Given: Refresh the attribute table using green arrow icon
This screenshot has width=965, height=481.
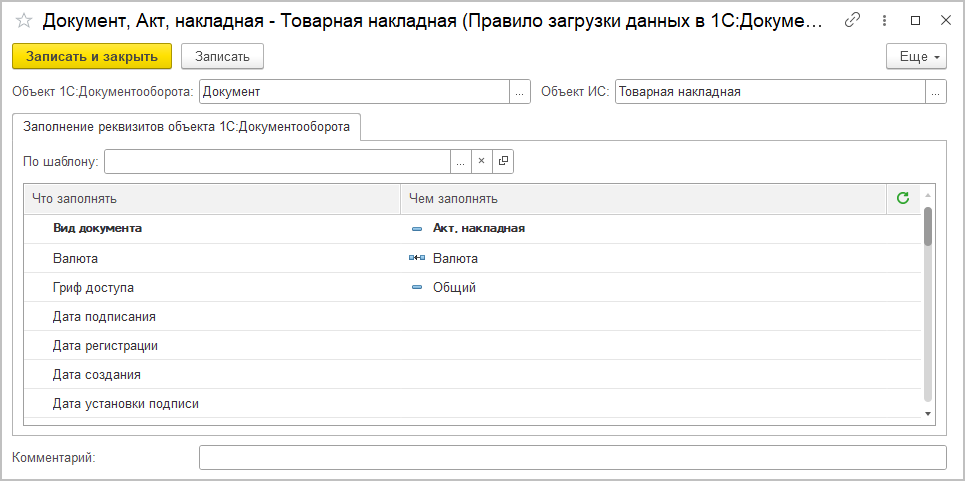Looking at the screenshot, I should 903,198.
